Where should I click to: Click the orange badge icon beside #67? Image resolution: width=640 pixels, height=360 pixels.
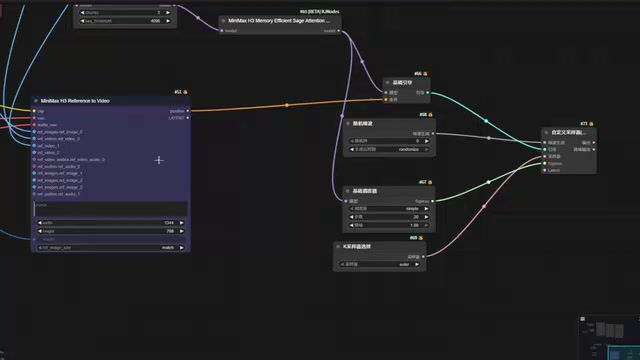pyautogui.click(x=430, y=182)
